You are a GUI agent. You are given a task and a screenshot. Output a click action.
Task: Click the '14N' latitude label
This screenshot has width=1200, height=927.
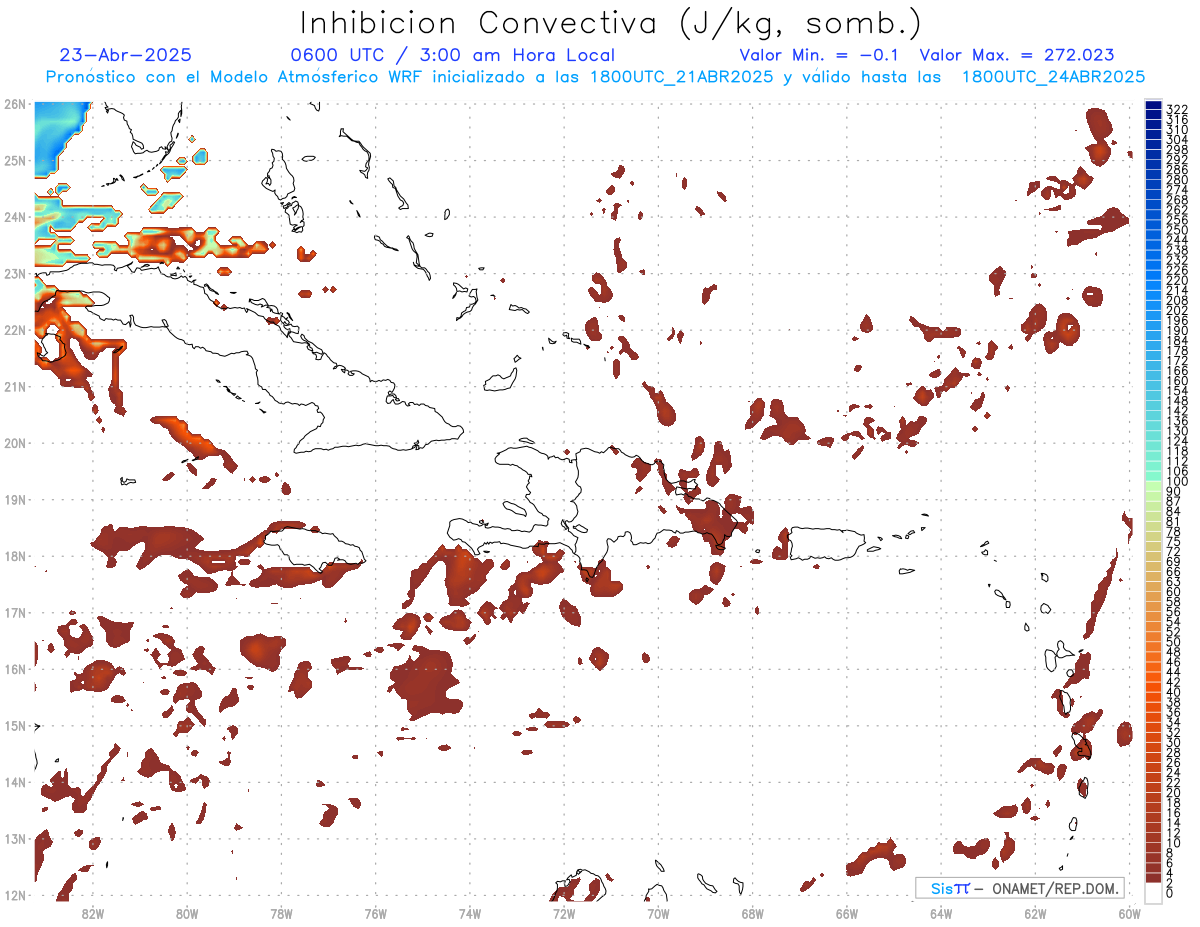coord(15,782)
